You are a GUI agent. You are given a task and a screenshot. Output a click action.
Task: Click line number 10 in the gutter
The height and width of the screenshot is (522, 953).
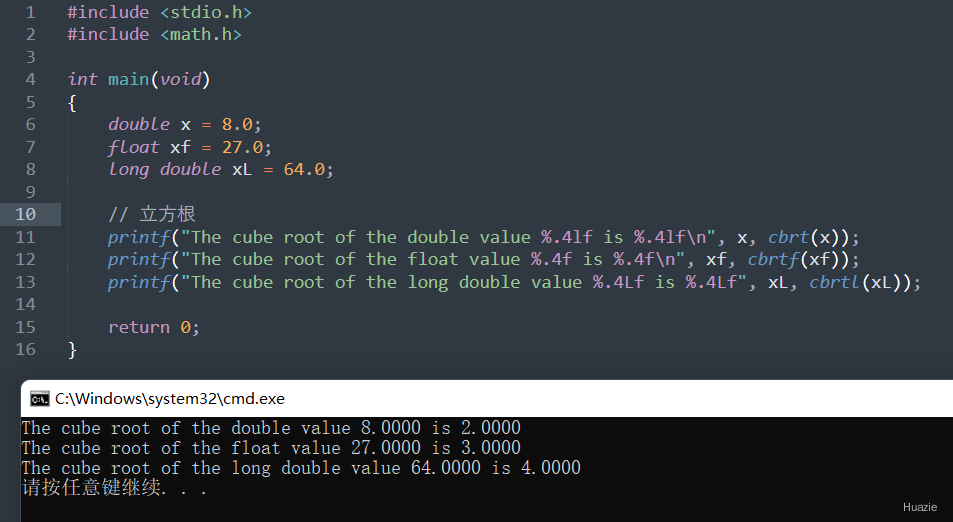[26, 214]
